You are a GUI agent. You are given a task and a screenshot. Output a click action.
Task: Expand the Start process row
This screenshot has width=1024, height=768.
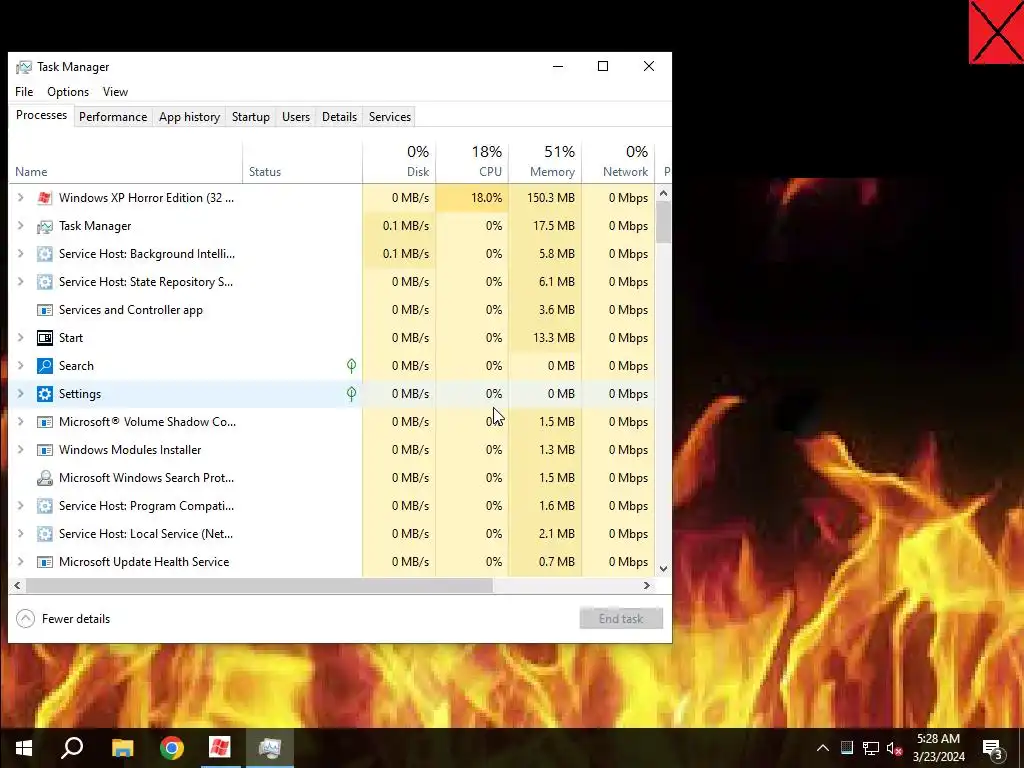click(20, 338)
